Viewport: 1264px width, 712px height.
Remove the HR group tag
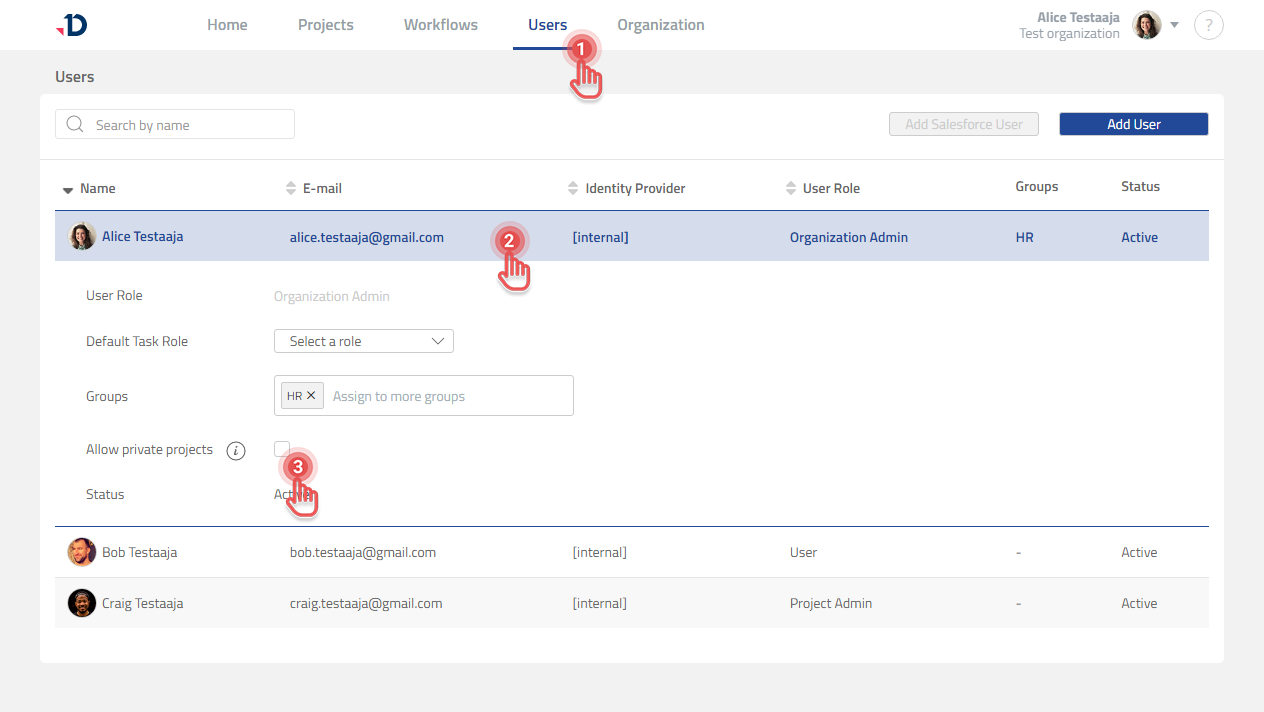coord(313,395)
